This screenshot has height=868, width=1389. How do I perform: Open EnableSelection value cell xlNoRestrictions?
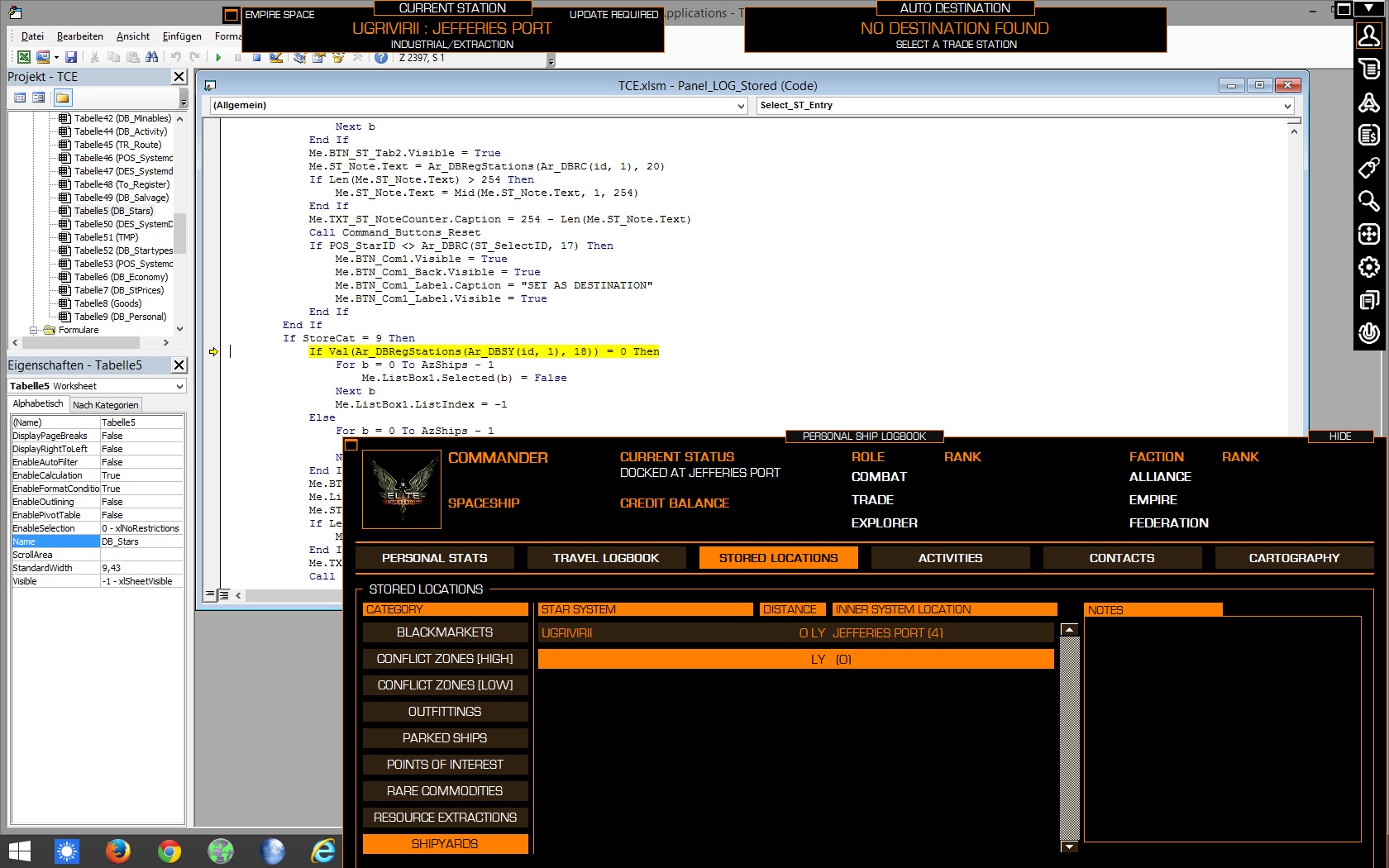click(141, 528)
